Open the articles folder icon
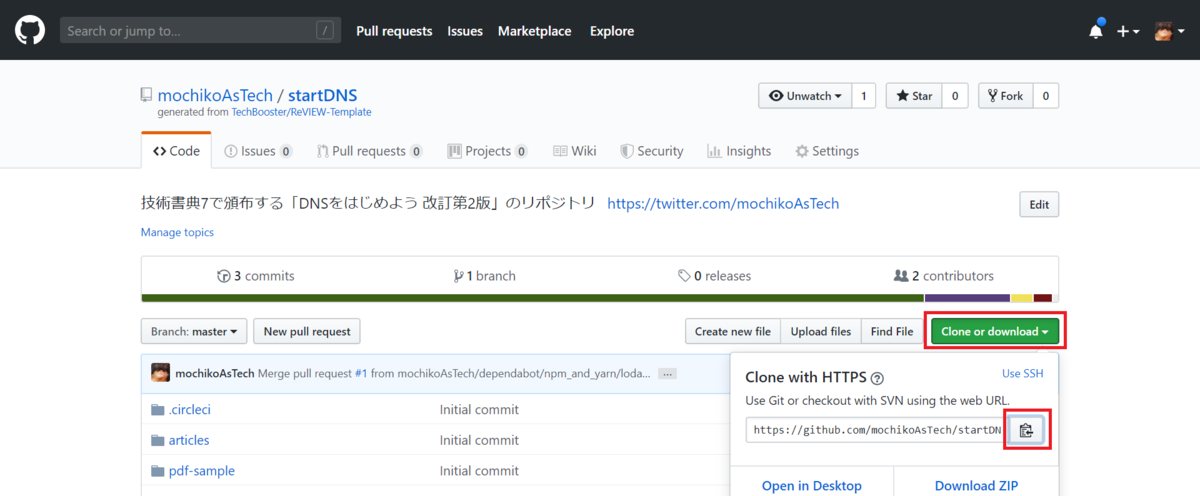Viewport: 1200px width, 496px height. 157,440
